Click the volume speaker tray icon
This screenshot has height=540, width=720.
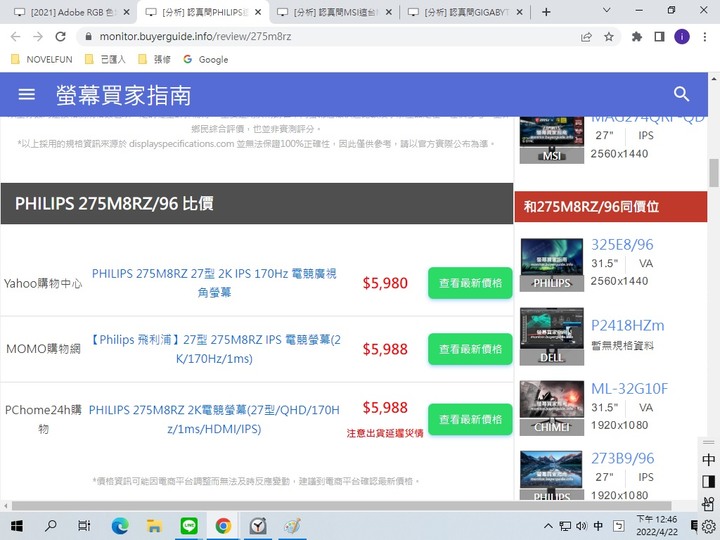581,526
